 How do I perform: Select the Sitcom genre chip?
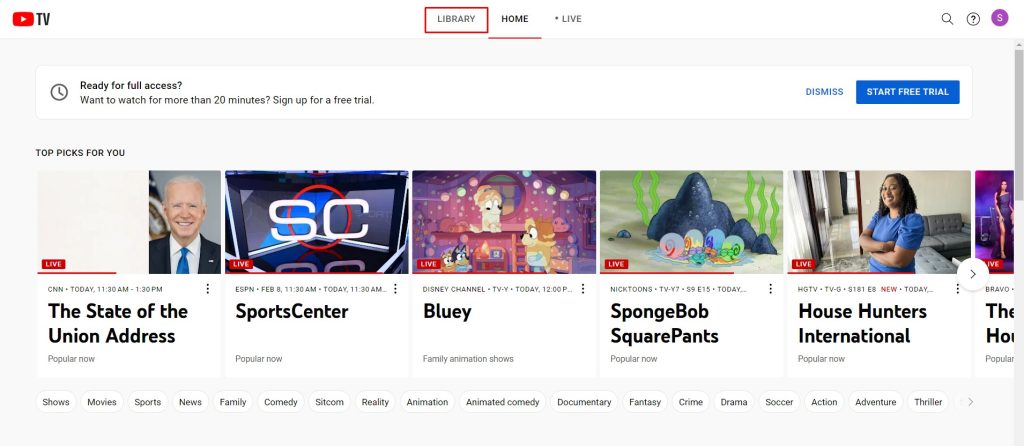point(329,402)
